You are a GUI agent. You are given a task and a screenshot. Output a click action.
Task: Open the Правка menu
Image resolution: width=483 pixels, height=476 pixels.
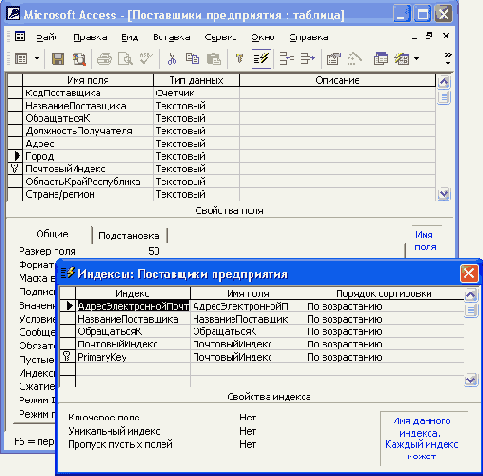coord(90,37)
